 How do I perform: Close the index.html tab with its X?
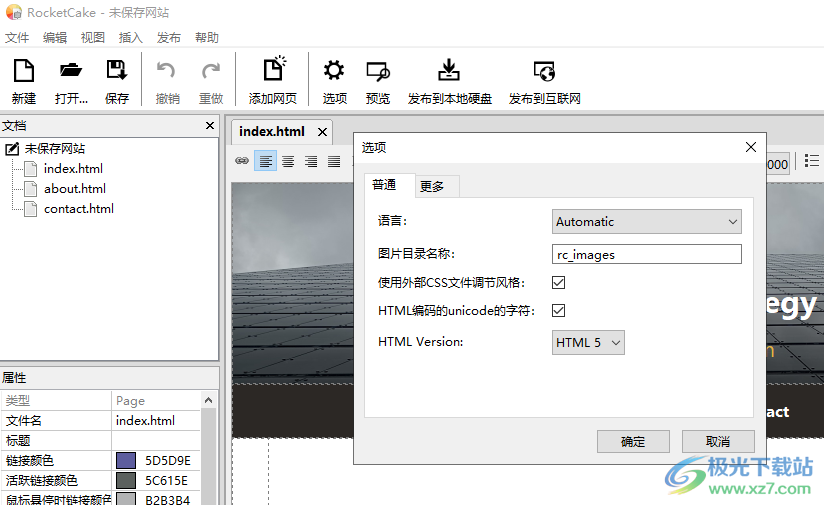(323, 132)
